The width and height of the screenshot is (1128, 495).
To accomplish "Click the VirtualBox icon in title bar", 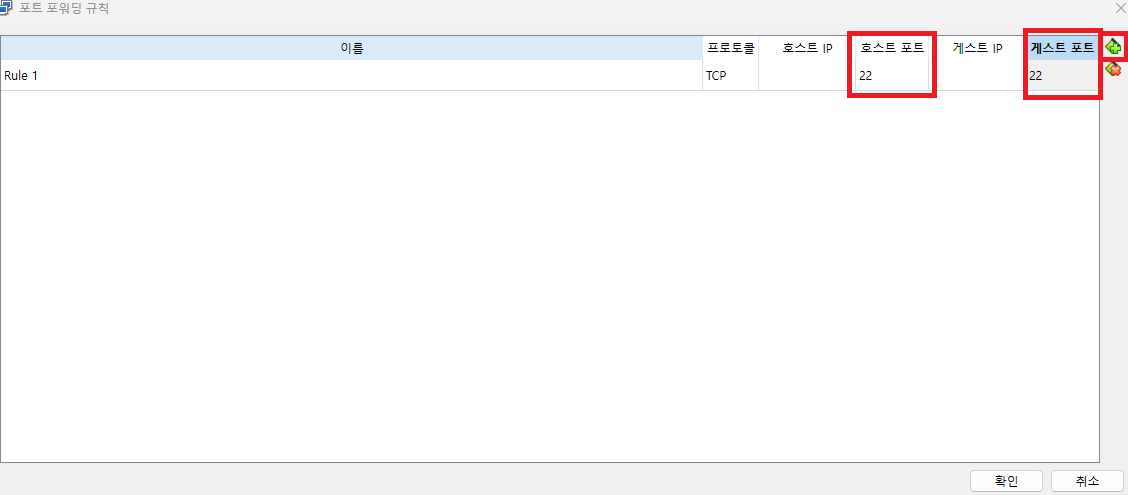I will (6, 9).
